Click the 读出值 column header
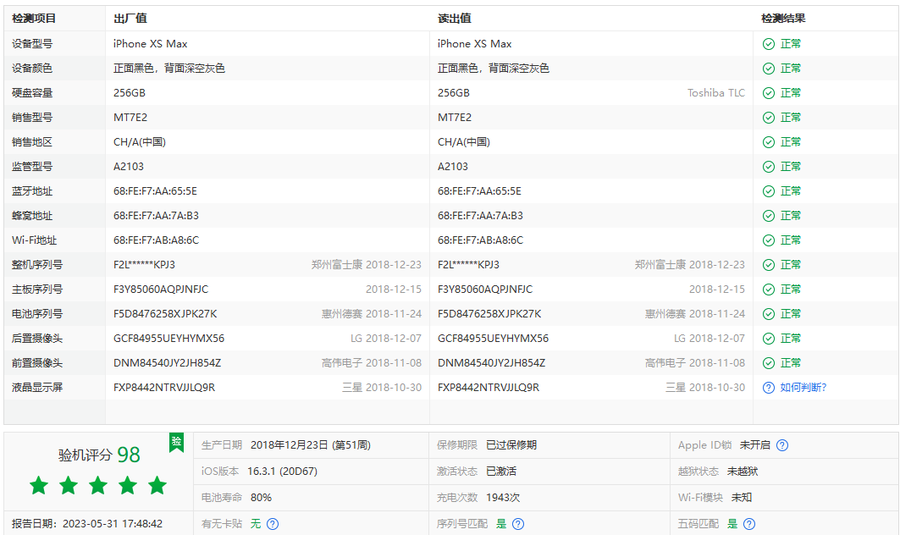The width and height of the screenshot is (900, 535). [x=454, y=18]
